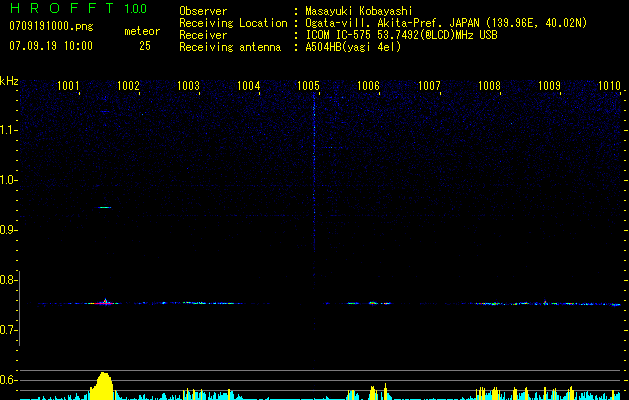Click the 0.6 frequency axis label
The image size is (629, 400).
click(x=8, y=380)
